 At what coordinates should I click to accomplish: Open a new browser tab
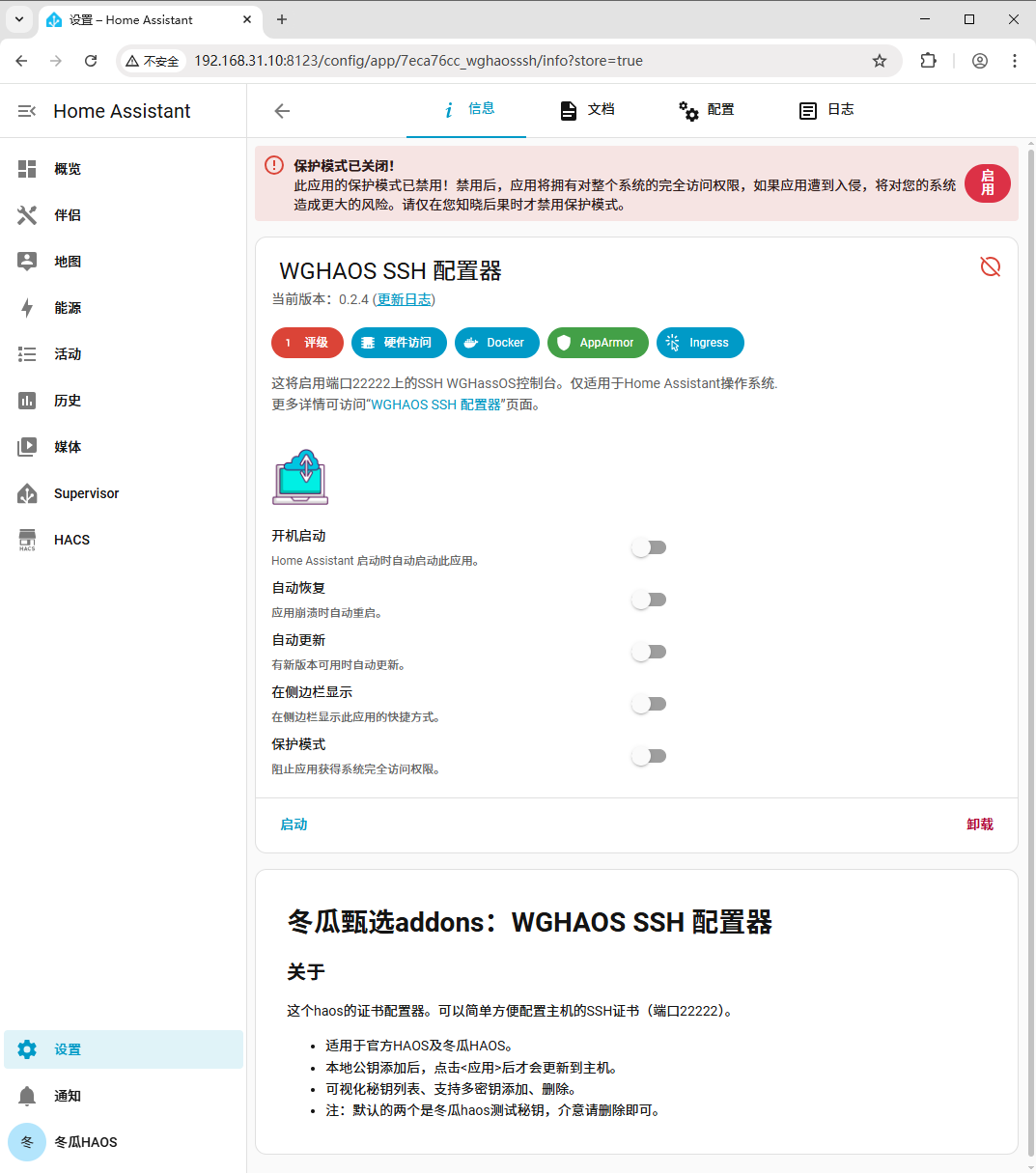(x=282, y=19)
